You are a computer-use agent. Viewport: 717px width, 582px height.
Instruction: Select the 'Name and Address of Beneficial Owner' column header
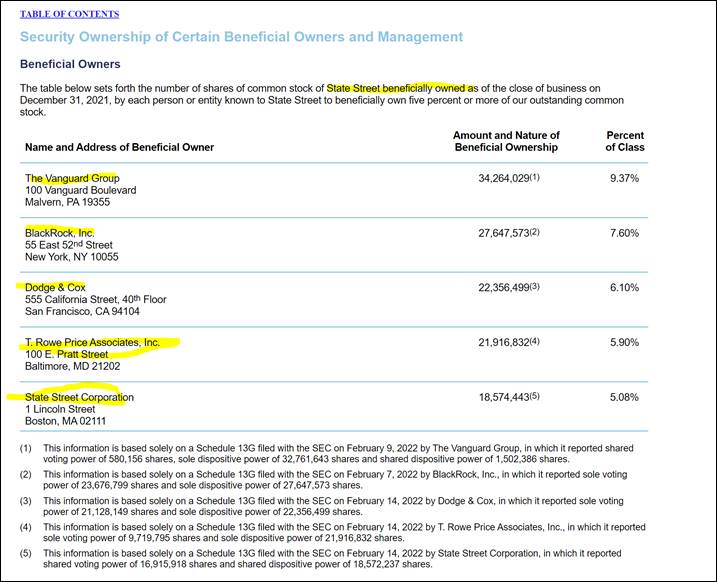(x=119, y=147)
